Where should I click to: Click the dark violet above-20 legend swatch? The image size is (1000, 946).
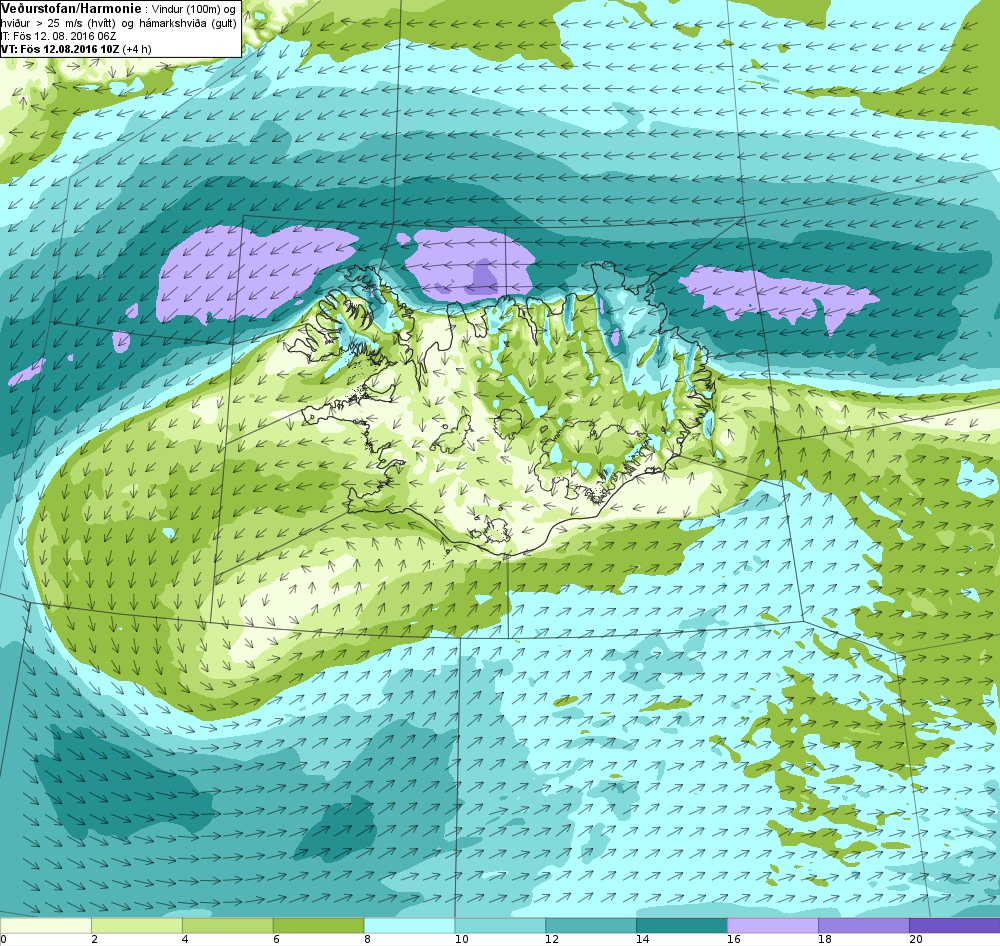click(955, 926)
